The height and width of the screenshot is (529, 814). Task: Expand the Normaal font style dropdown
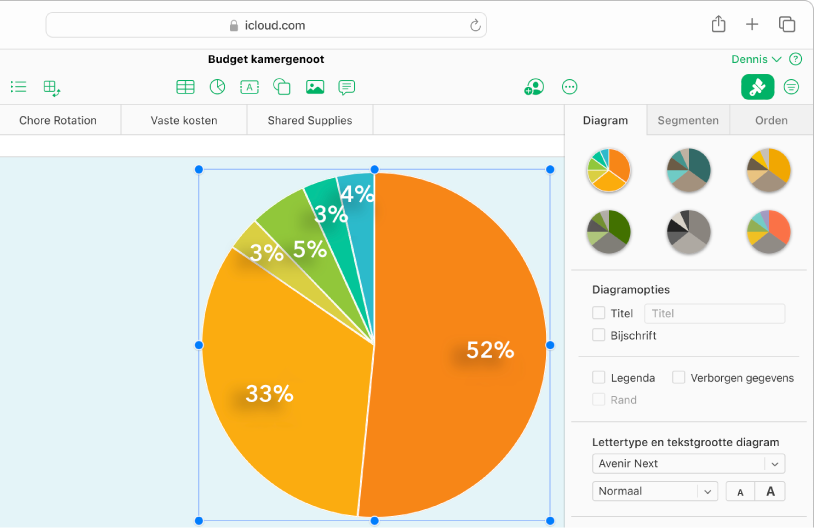click(655, 491)
